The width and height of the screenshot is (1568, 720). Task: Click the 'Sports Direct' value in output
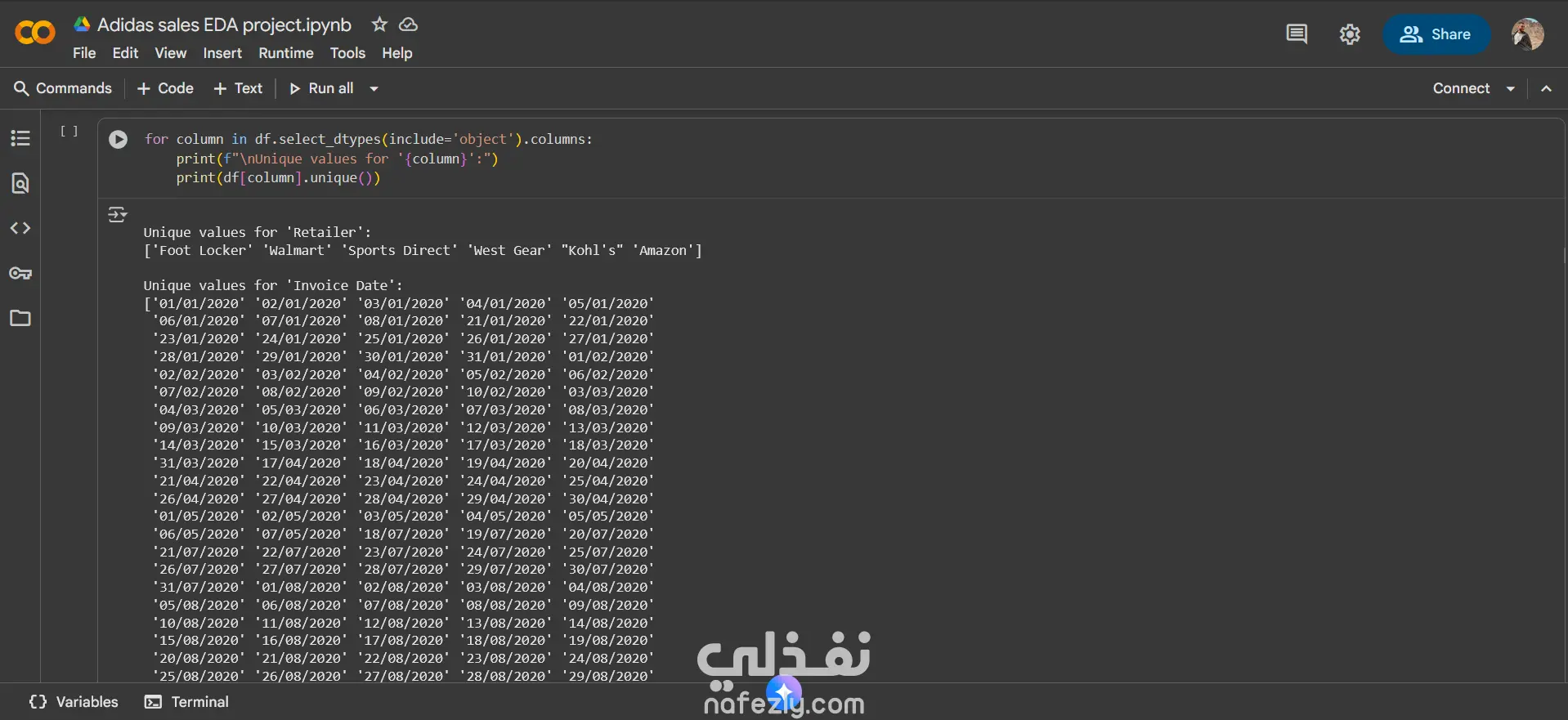[x=399, y=250]
